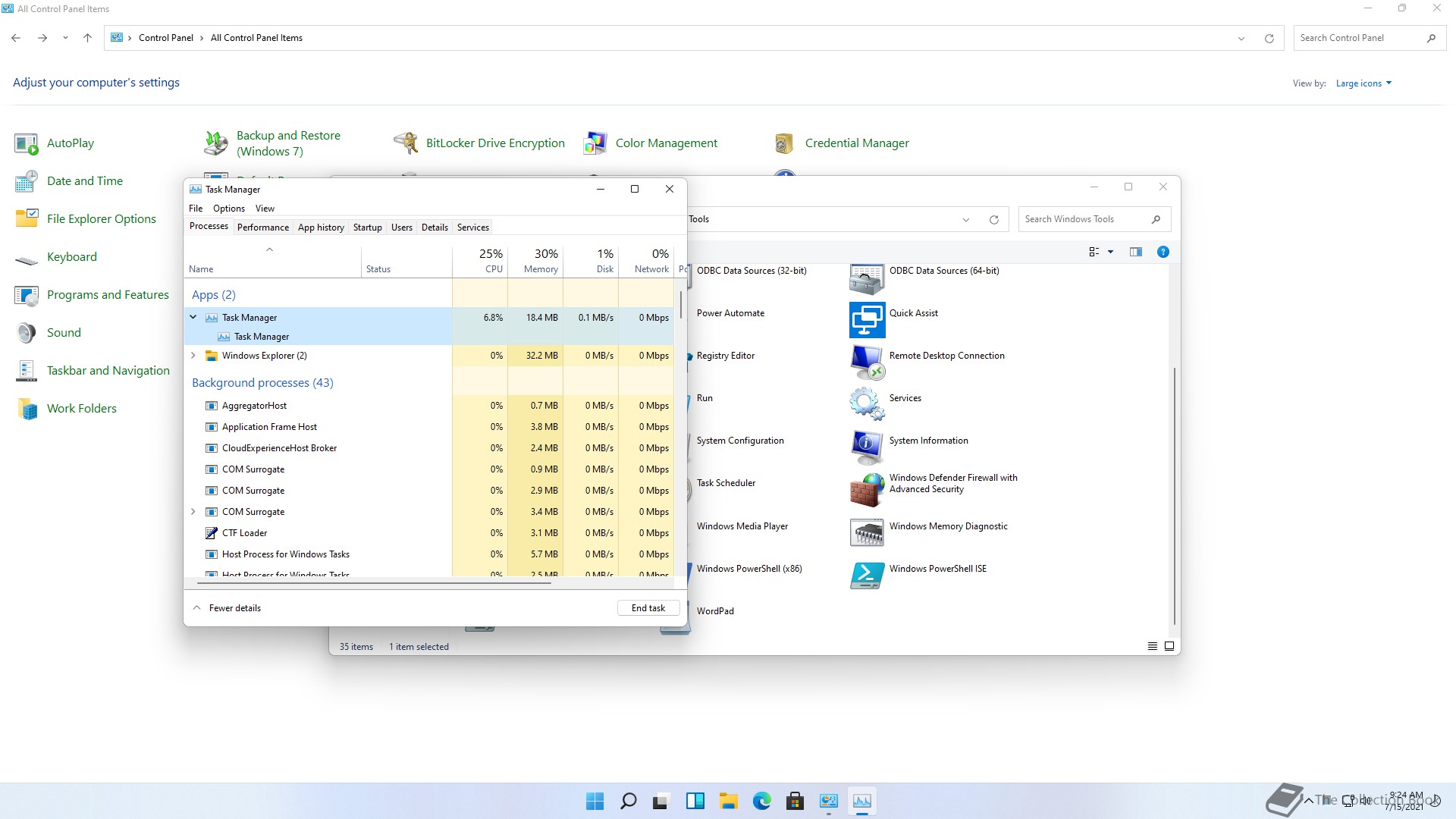
Task: Open Credential Manager icon
Action: (785, 143)
